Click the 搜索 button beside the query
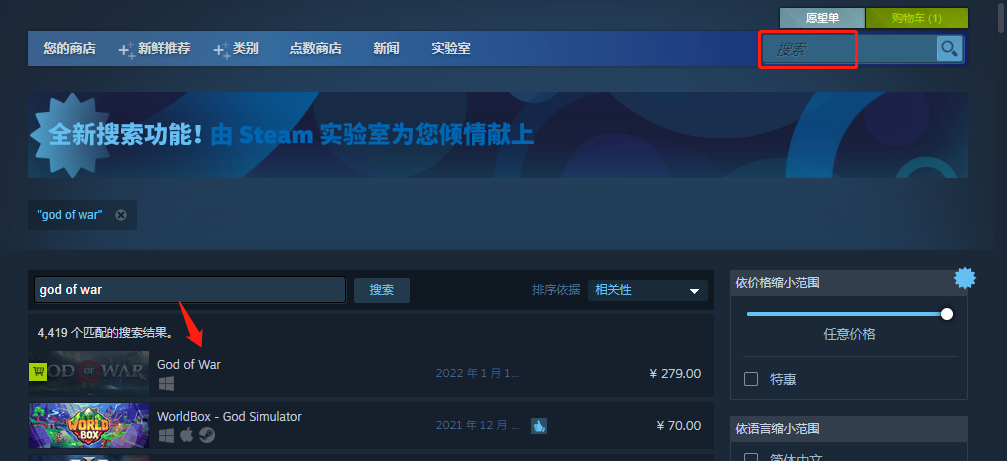The image size is (1007, 461). 381,290
